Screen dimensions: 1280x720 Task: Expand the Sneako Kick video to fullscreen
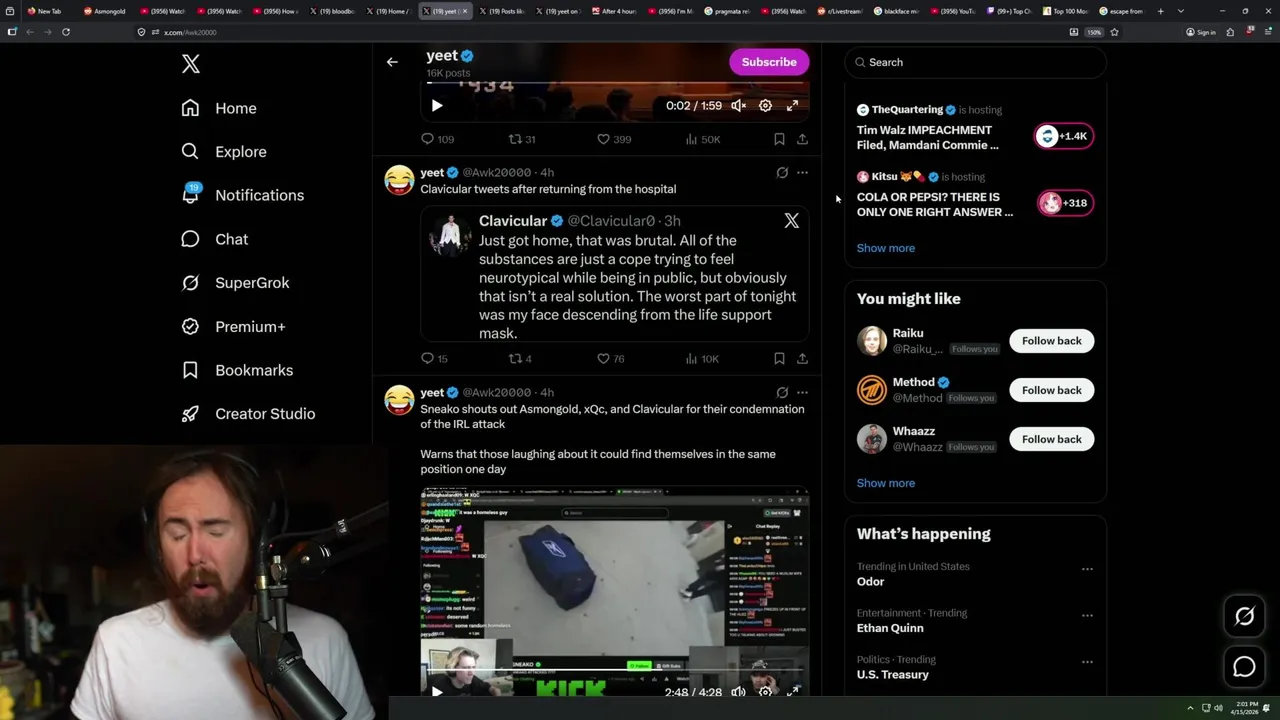pos(792,691)
